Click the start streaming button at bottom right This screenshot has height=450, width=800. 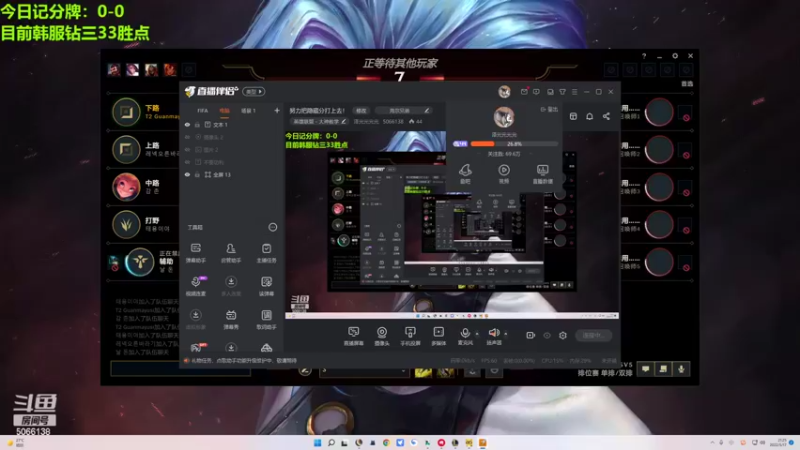point(593,335)
